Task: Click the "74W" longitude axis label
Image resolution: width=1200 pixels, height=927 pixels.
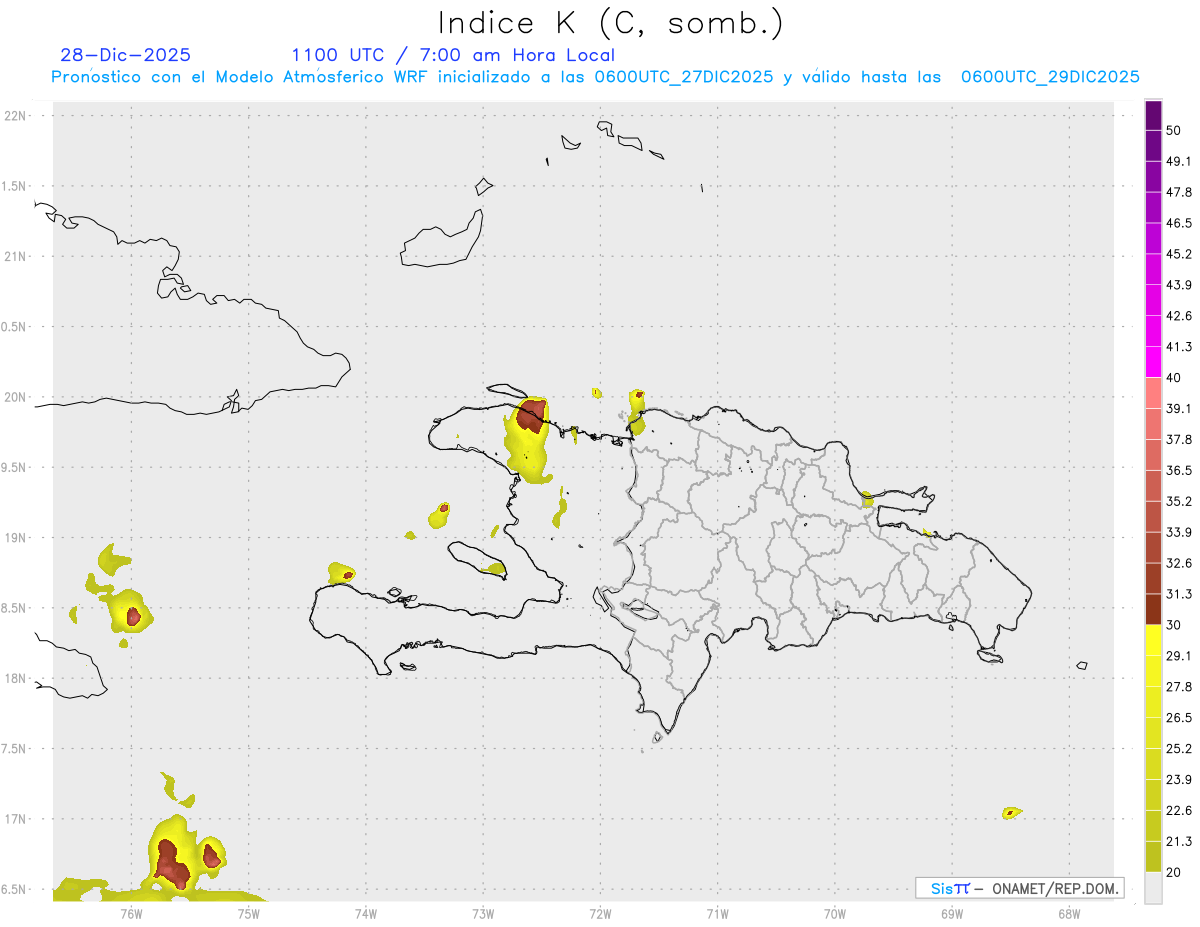Action: 366,913
